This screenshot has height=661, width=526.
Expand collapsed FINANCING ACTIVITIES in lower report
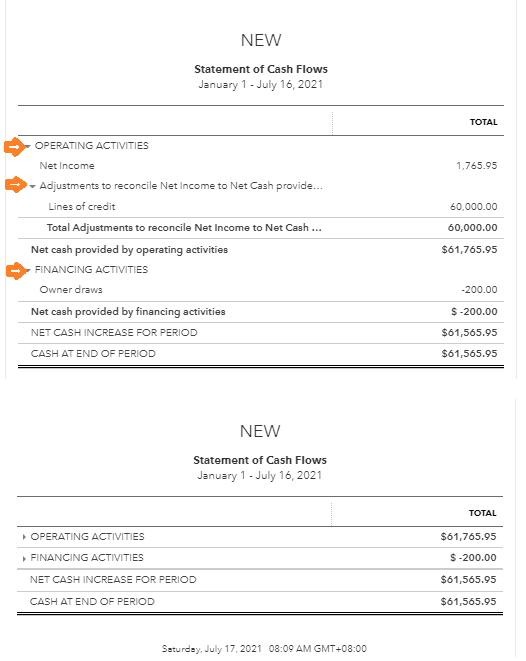click(x=24, y=558)
